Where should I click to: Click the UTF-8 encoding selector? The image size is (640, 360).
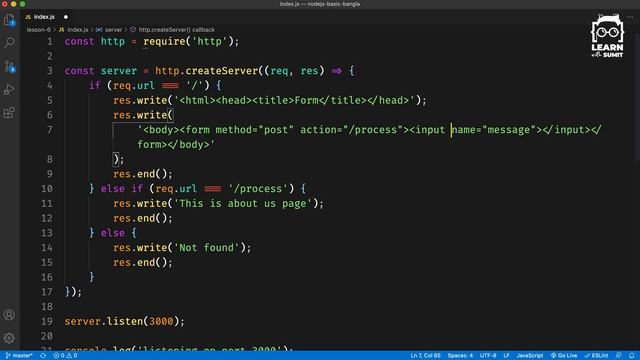click(x=488, y=356)
